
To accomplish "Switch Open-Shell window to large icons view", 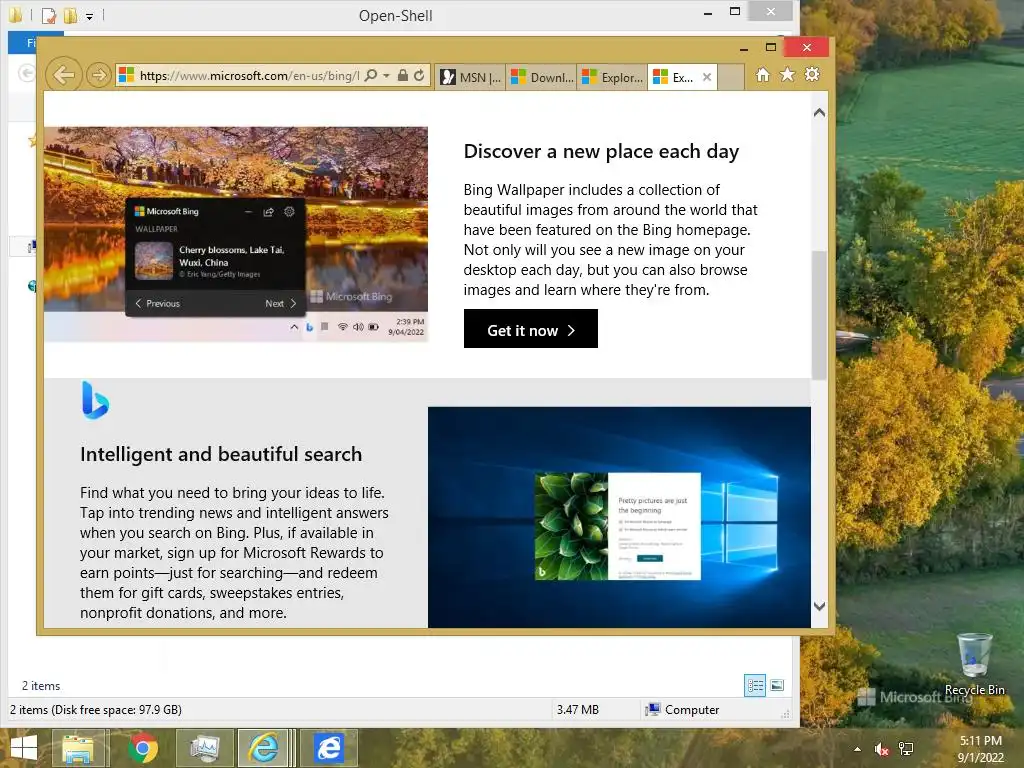I will pos(777,685).
